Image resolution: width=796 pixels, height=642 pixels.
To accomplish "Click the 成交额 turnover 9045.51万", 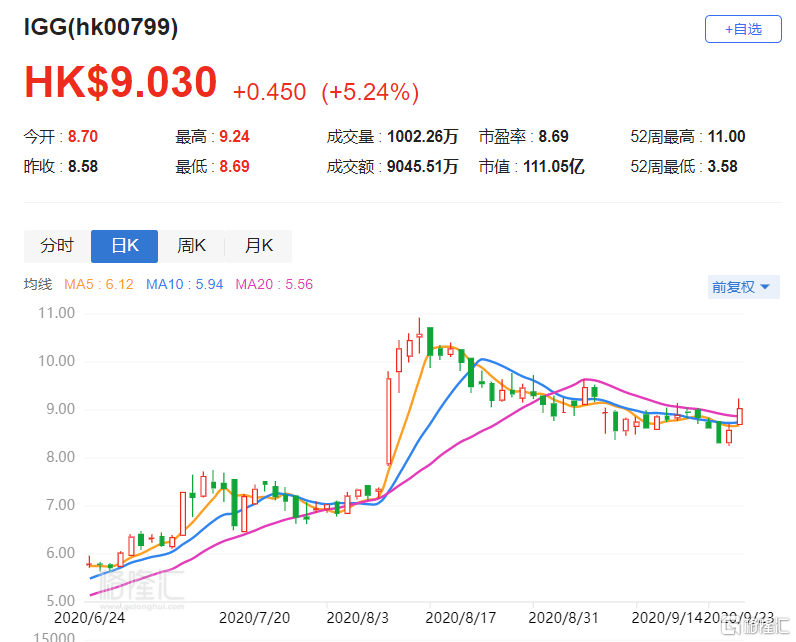I will click(x=422, y=166).
